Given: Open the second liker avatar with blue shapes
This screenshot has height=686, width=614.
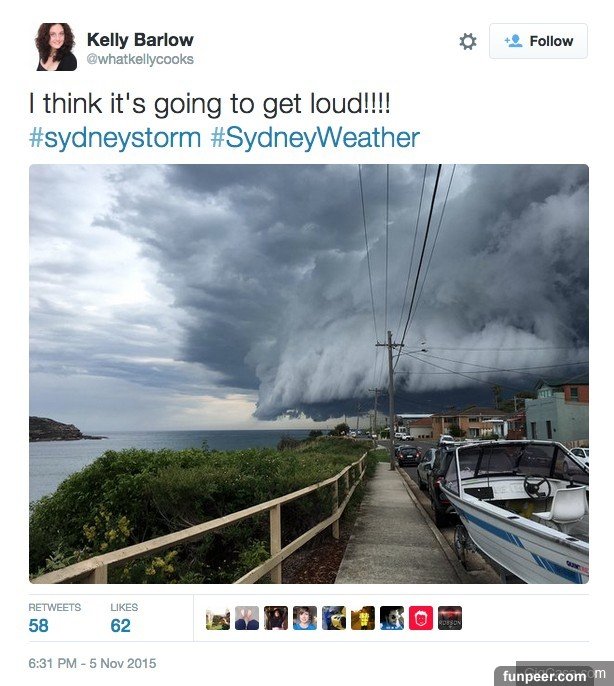Looking at the screenshot, I should pyautogui.click(x=247, y=618).
